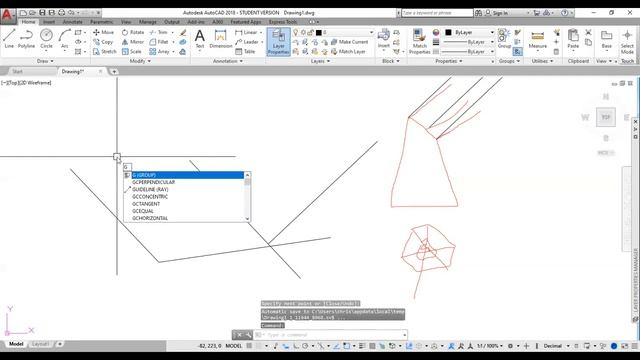The width and height of the screenshot is (640, 360).
Task: Switch to the Express Tools tab
Action: (283, 22)
